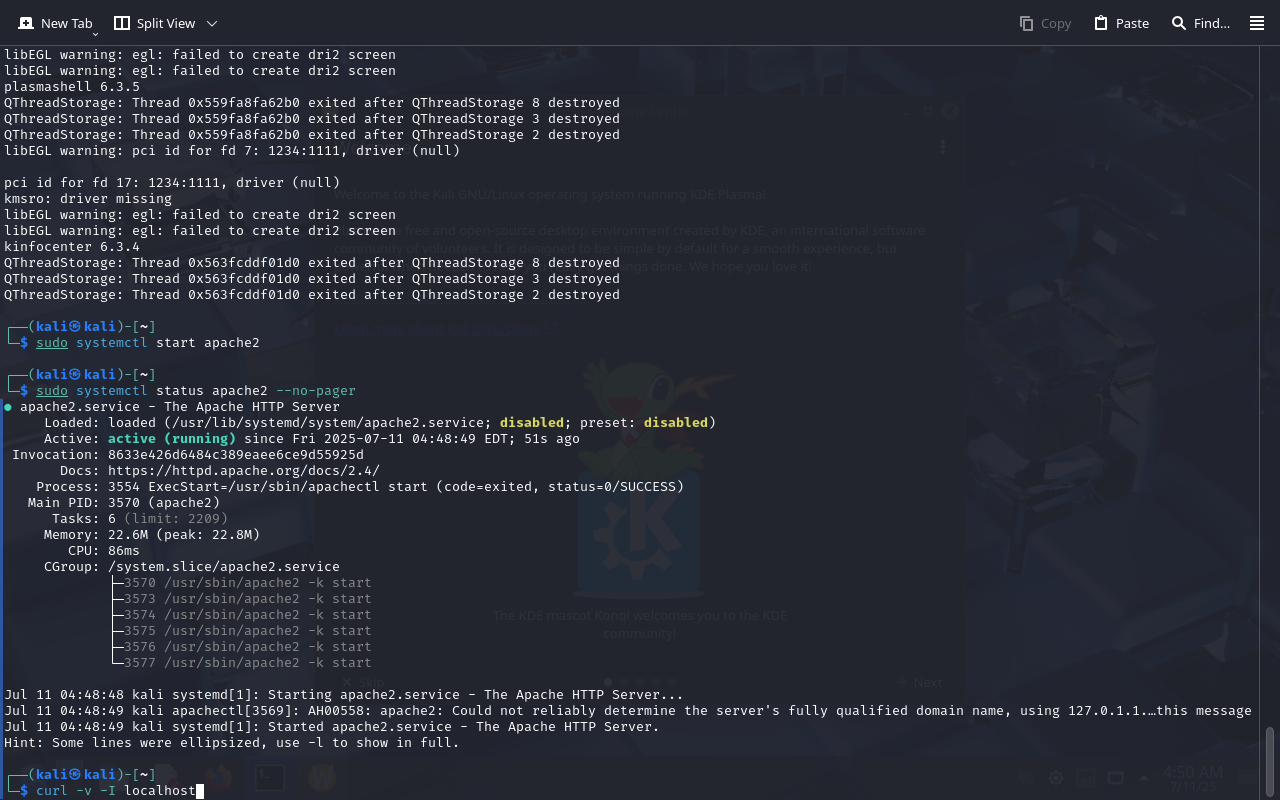Click the 'Tasks: 6 (limit: 2209)' line
1280x800 pixels.
(140, 519)
